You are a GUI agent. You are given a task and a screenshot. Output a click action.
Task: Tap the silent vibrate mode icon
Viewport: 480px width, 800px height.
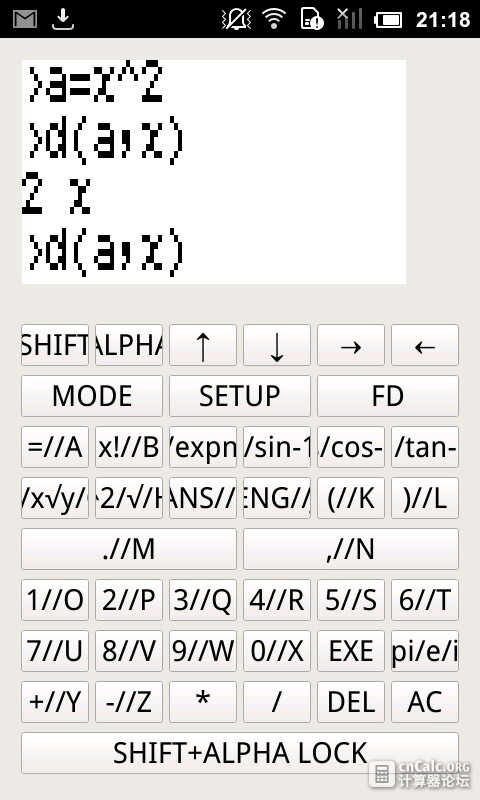pyautogui.click(x=236, y=19)
